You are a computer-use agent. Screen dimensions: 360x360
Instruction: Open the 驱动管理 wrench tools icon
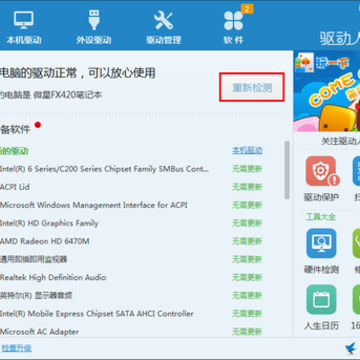point(163,28)
